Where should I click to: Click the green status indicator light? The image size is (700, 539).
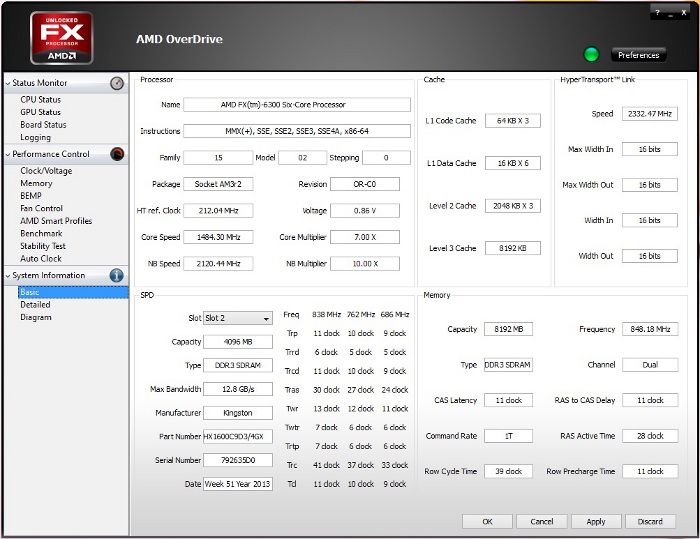592,54
